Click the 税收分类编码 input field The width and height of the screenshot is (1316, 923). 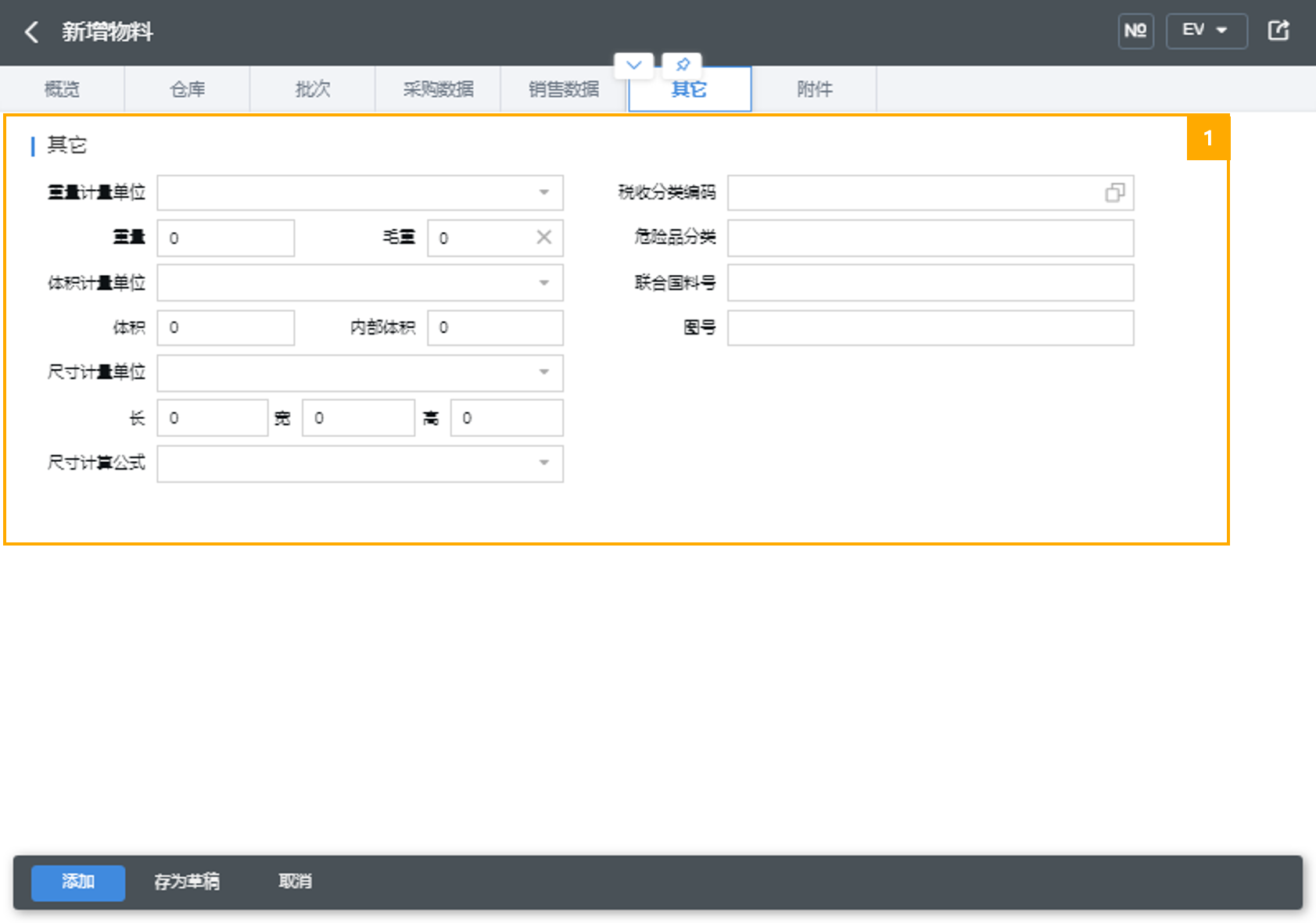pyautogui.click(x=931, y=192)
